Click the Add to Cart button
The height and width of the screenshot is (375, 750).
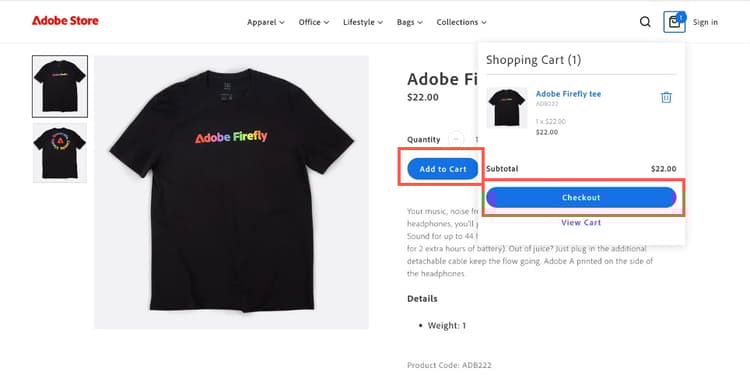(x=443, y=169)
